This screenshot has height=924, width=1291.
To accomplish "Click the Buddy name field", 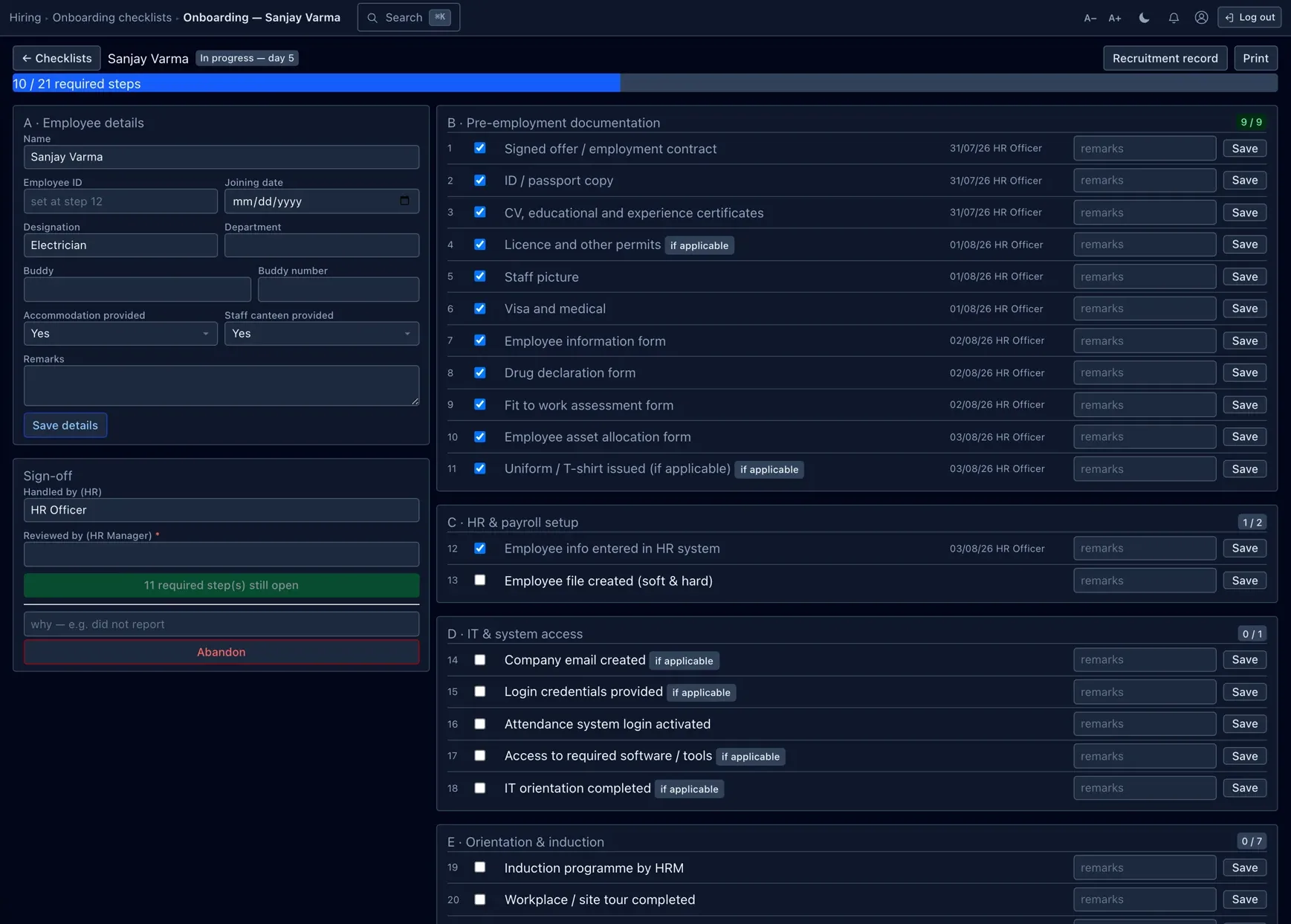I will (137, 289).
